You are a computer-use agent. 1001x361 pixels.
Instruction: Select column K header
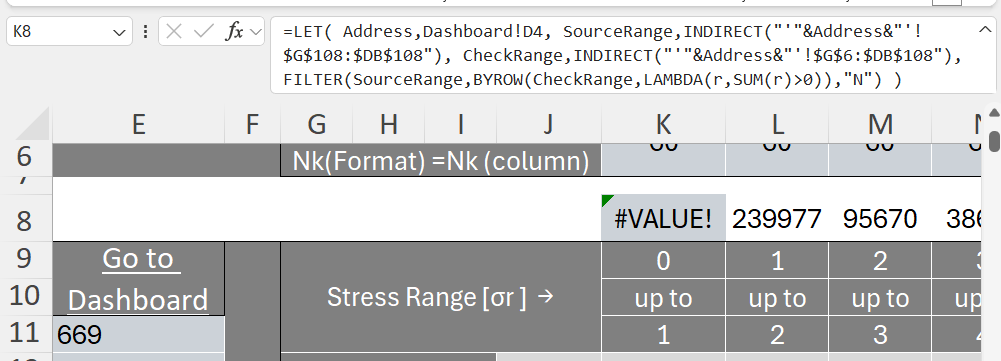[x=663, y=125]
